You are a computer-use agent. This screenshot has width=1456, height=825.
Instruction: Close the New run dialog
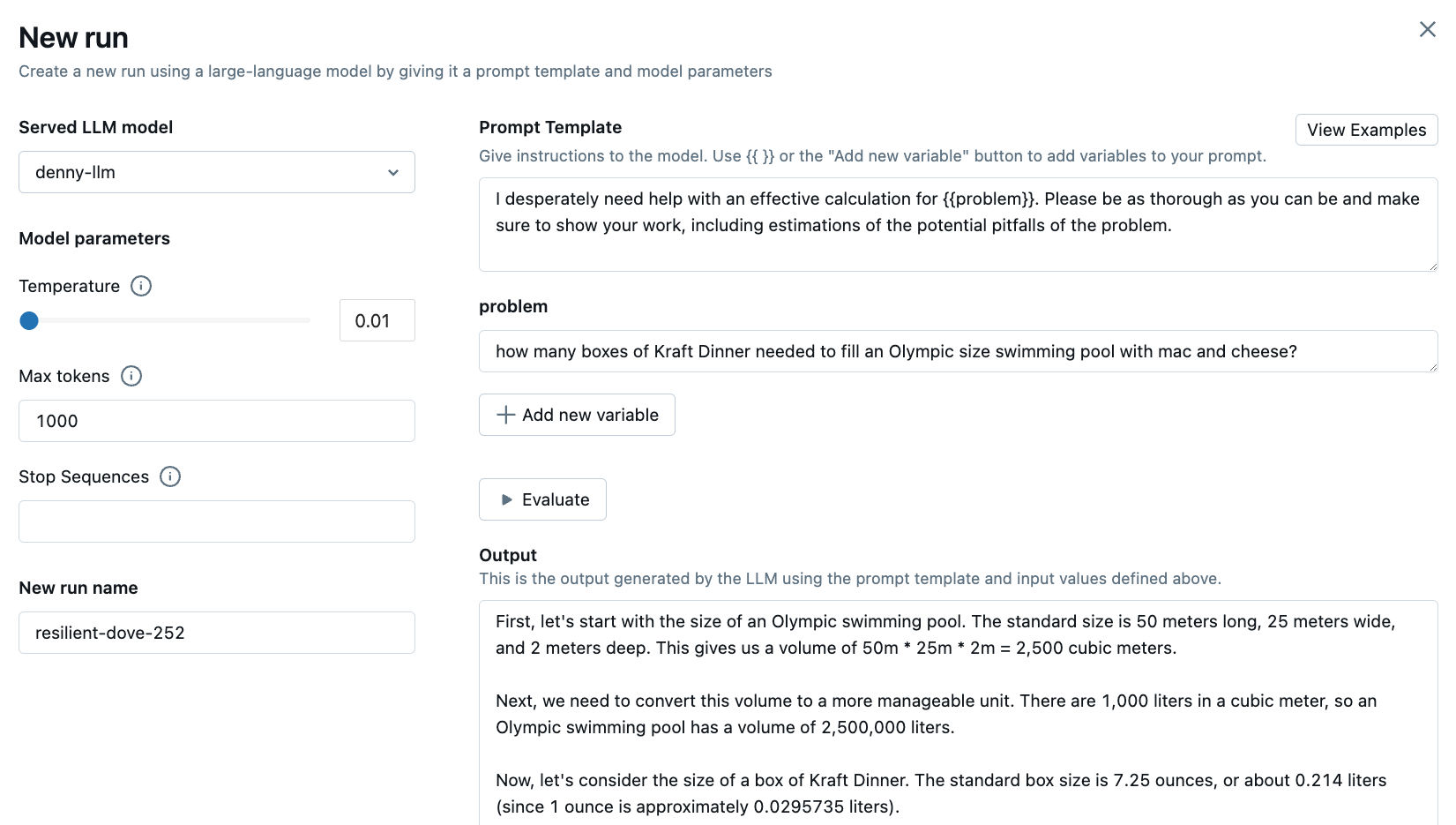(x=1427, y=29)
